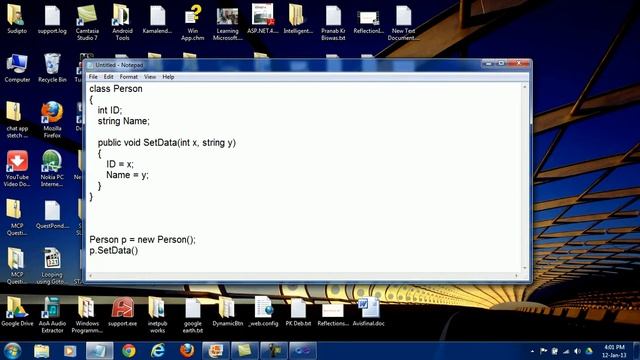Click the Notepad icon in the title bar
The image size is (640, 360).
pyautogui.click(x=91, y=65)
